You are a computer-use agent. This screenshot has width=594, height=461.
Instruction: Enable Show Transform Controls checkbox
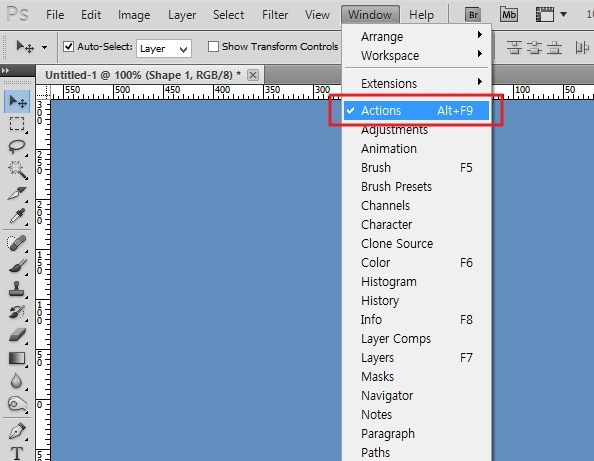[x=213, y=47]
